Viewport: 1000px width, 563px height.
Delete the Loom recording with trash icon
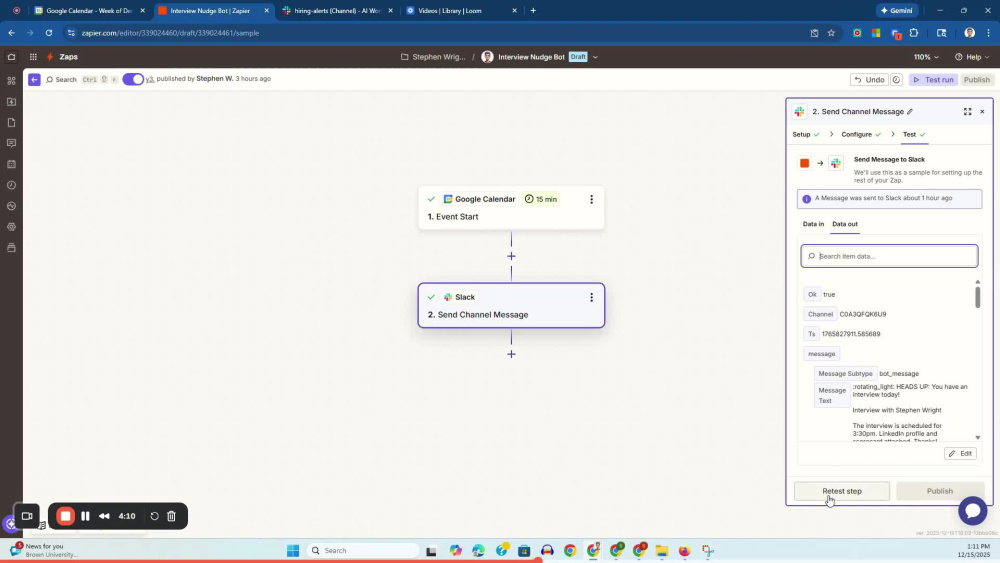(172, 516)
